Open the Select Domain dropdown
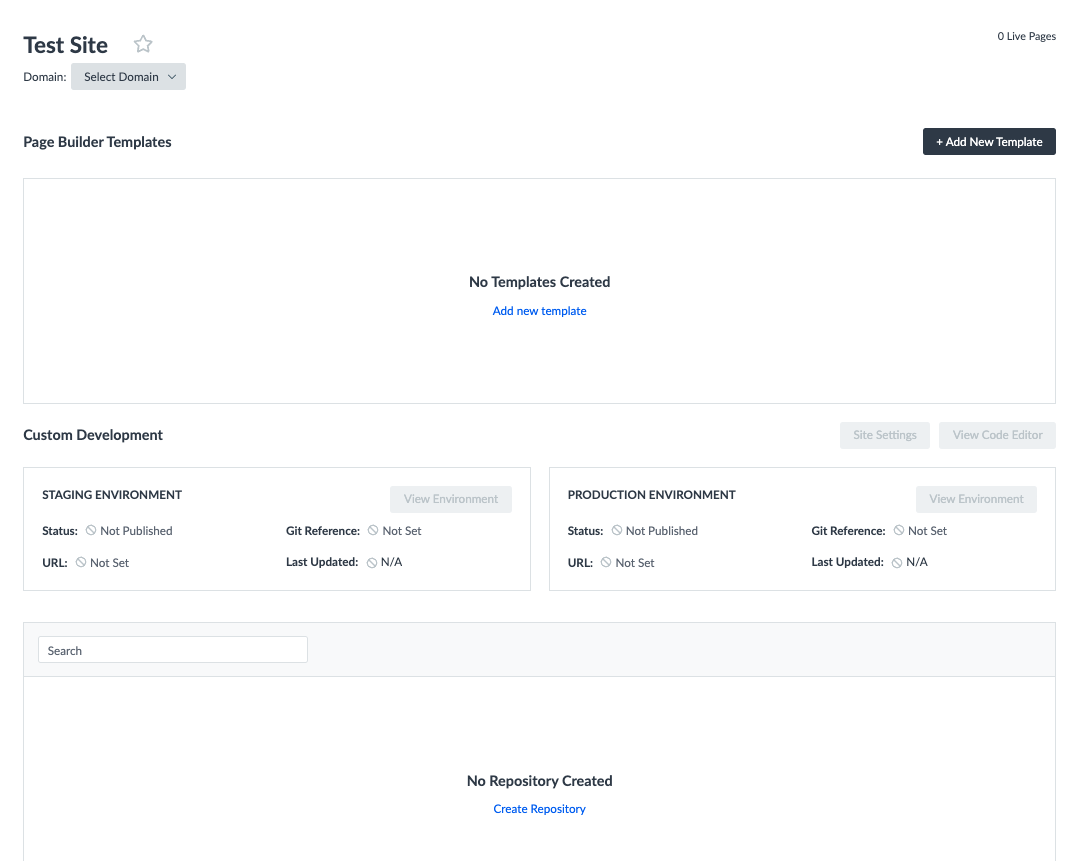Viewport: 1072px width, 861px height. (x=128, y=77)
